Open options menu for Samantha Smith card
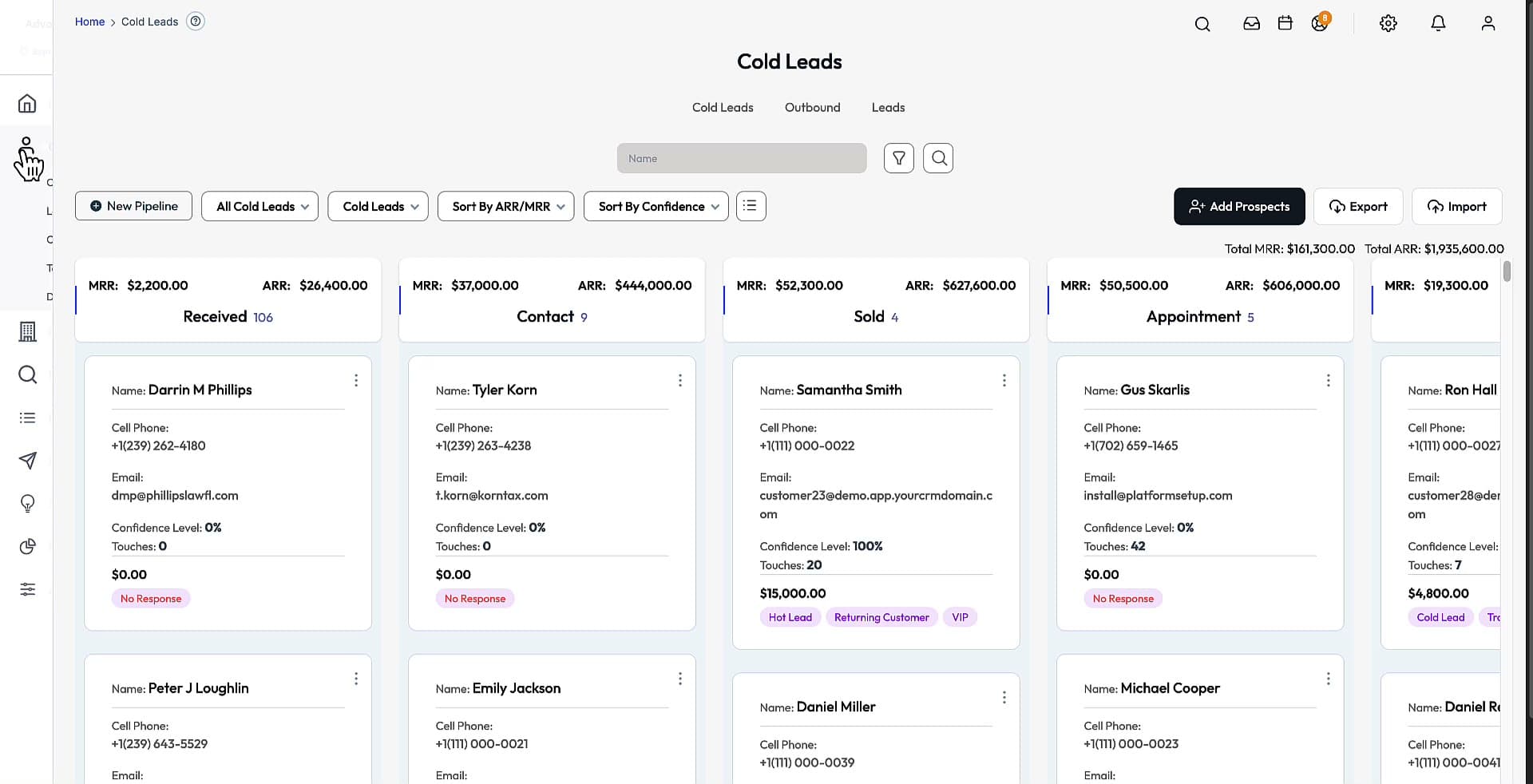1533x784 pixels. click(x=1004, y=381)
